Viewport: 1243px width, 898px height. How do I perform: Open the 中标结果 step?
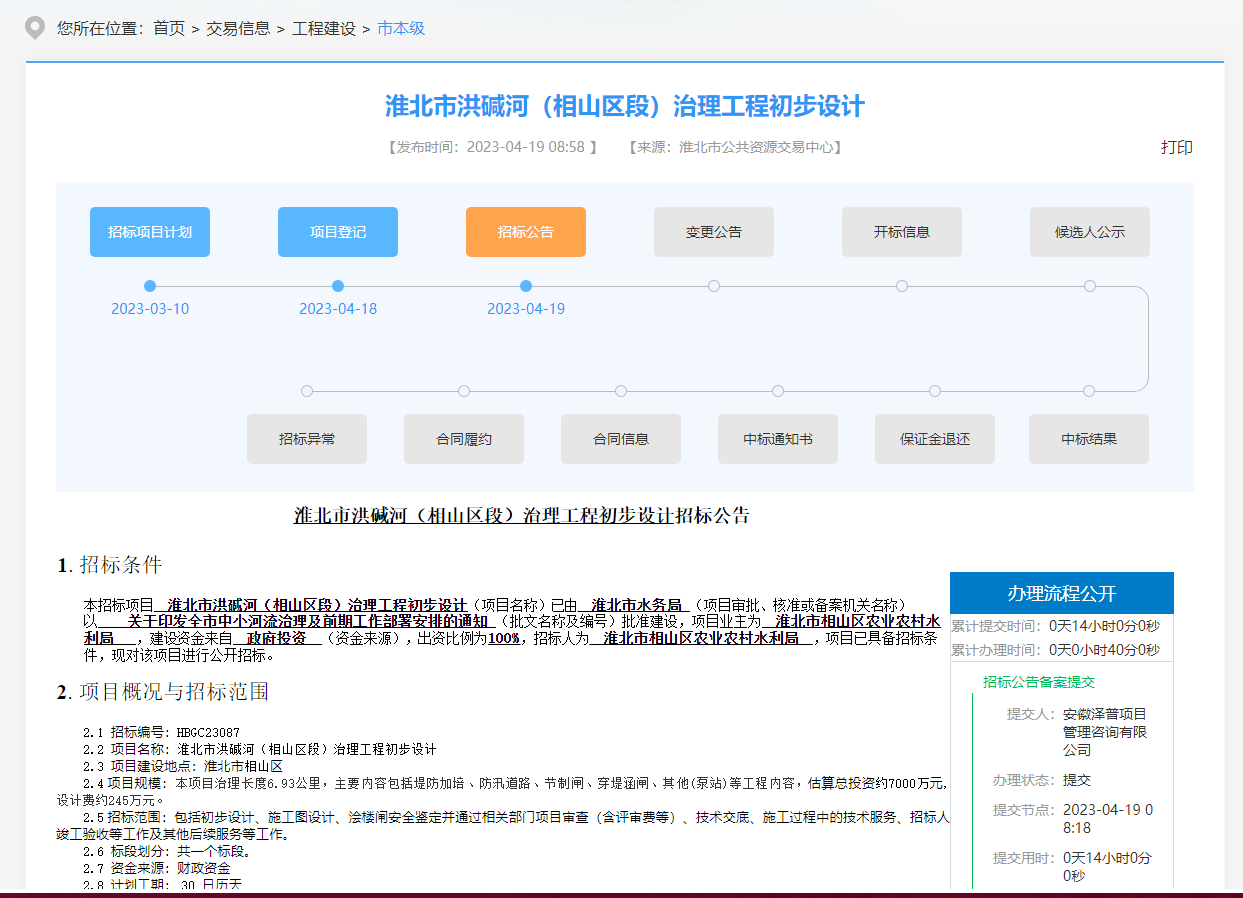coord(1089,439)
